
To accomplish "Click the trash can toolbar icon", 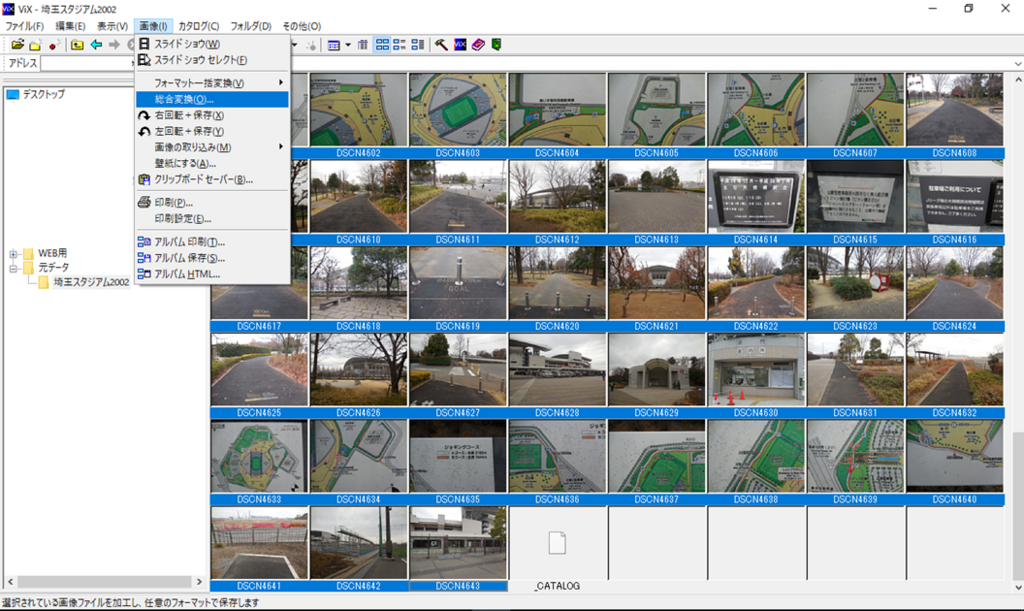I will (x=362, y=45).
